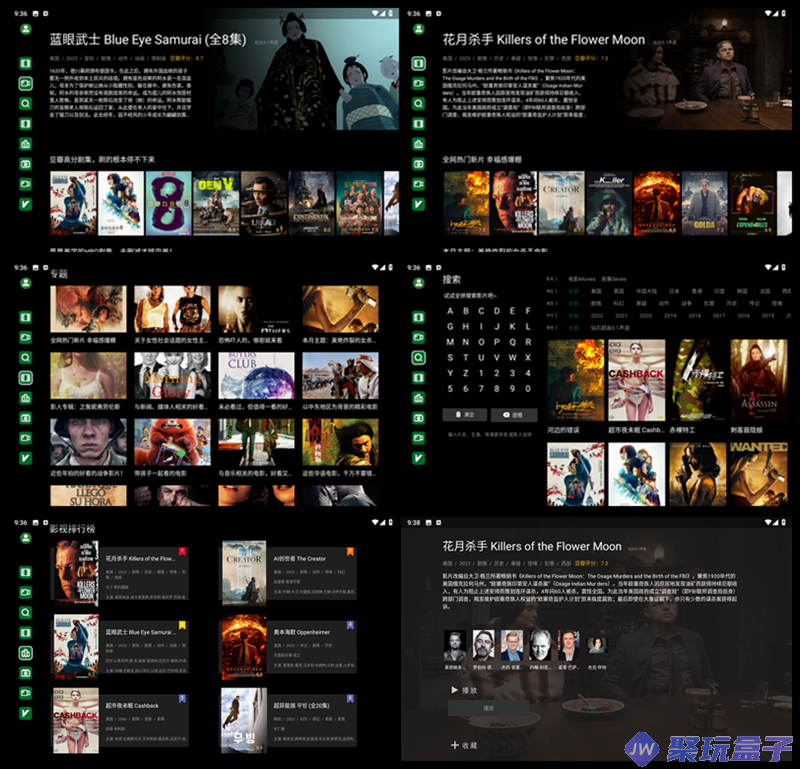
Task: Click user avatar icon on 搜索 screen
Action: 418,283
